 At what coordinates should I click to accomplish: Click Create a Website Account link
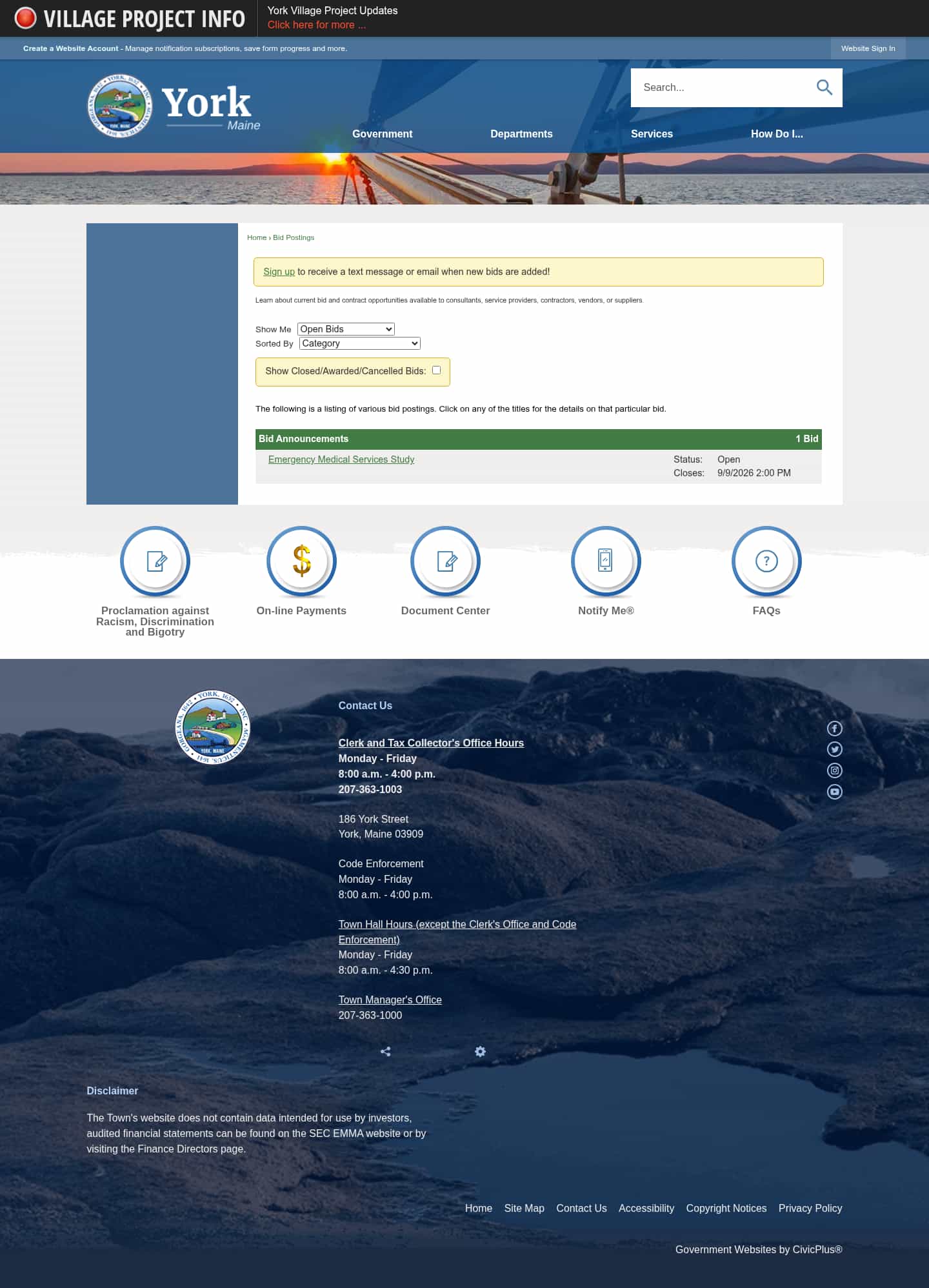[71, 48]
